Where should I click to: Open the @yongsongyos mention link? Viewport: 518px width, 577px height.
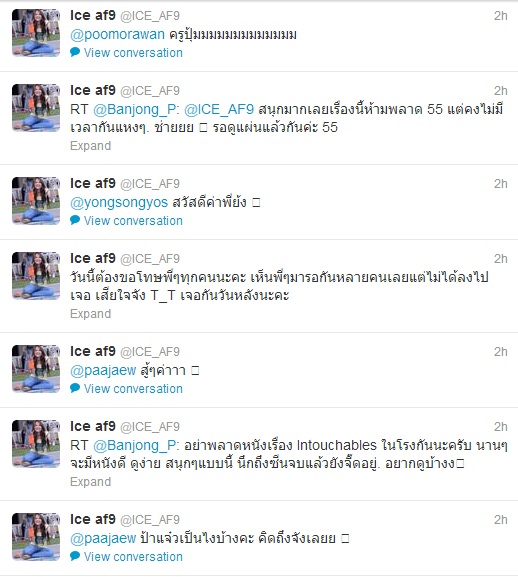click(119, 203)
